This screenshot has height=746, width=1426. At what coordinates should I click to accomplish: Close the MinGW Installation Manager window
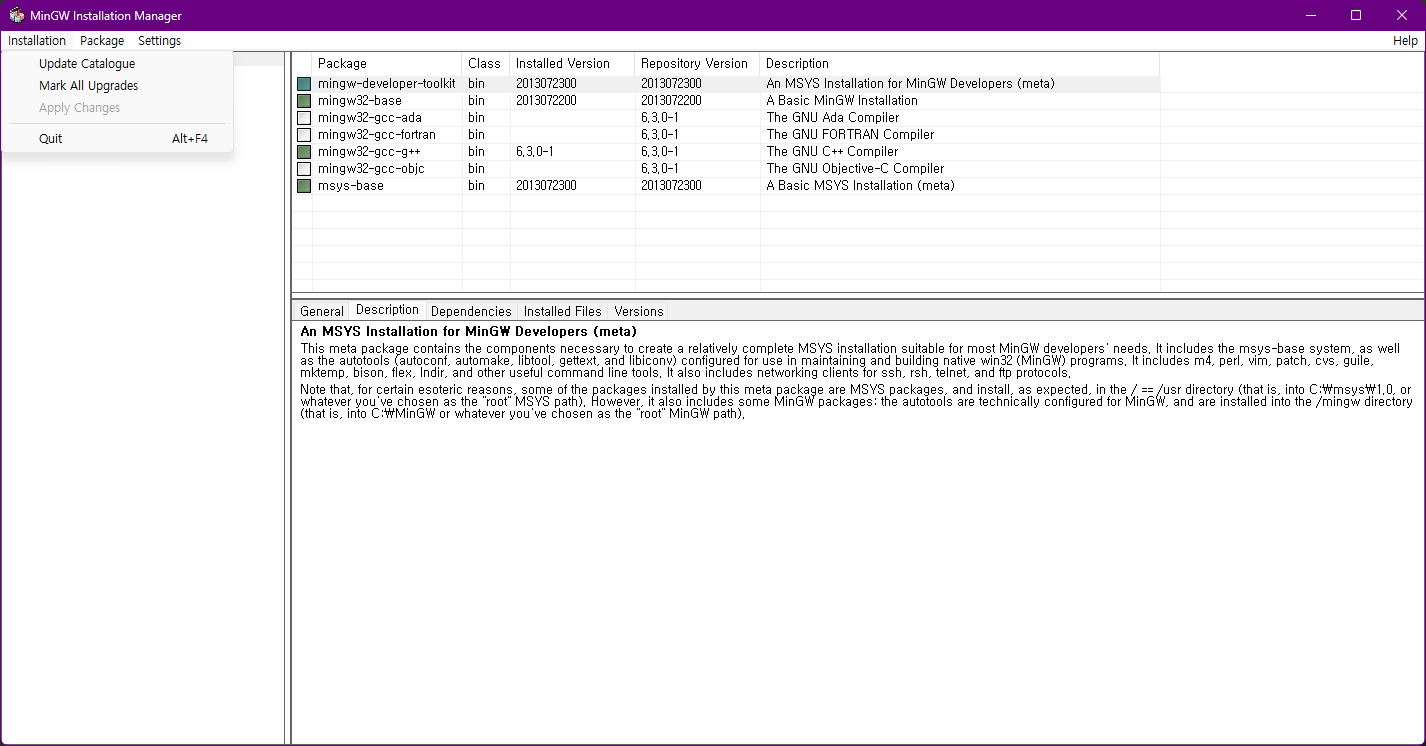(1402, 15)
